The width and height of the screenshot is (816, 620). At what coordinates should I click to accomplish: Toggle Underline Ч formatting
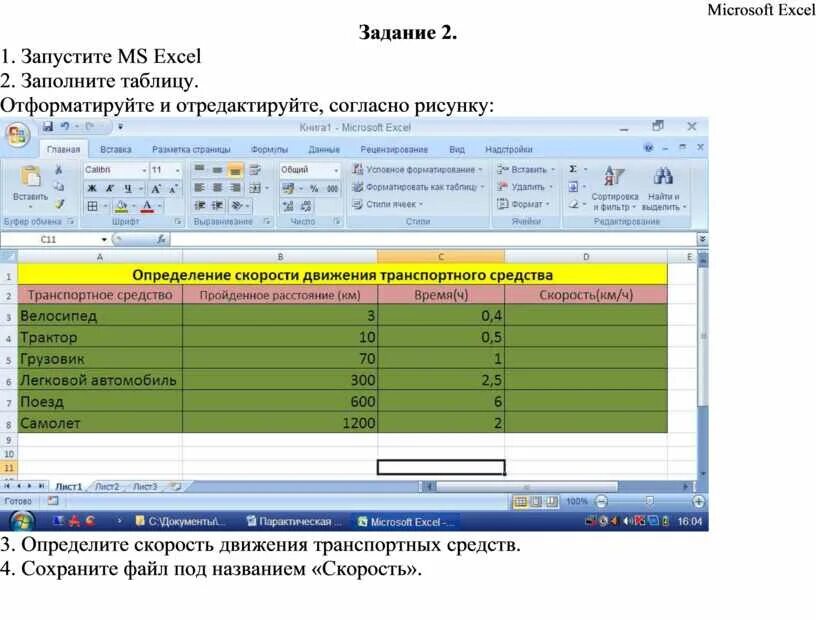click(x=128, y=188)
